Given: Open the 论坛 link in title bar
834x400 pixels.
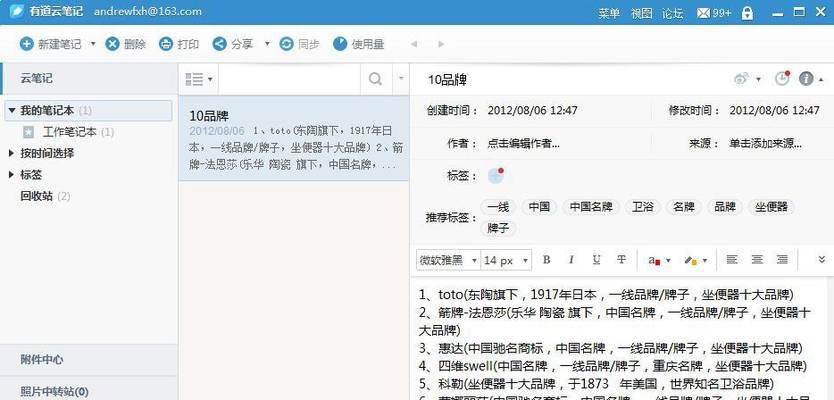Looking at the screenshot, I should (x=673, y=13).
